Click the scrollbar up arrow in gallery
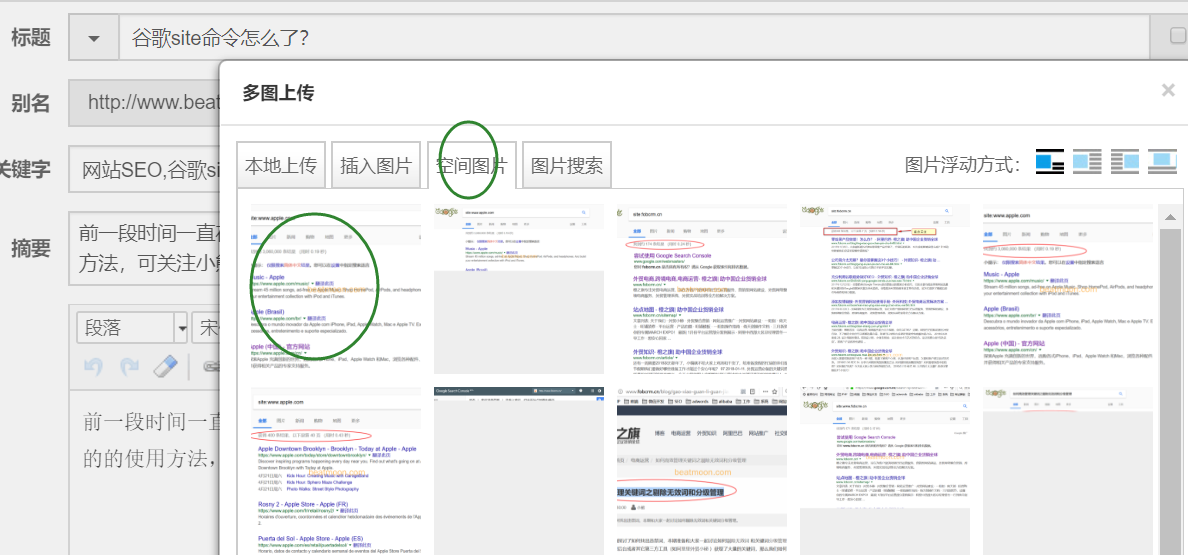Image resolution: width=1188 pixels, height=555 pixels. (1170, 217)
